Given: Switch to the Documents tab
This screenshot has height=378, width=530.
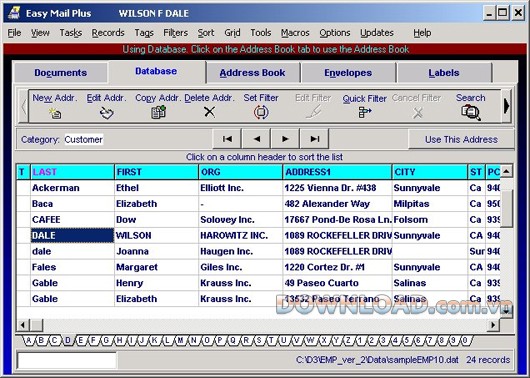Looking at the screenshot, I should [61, 73].
